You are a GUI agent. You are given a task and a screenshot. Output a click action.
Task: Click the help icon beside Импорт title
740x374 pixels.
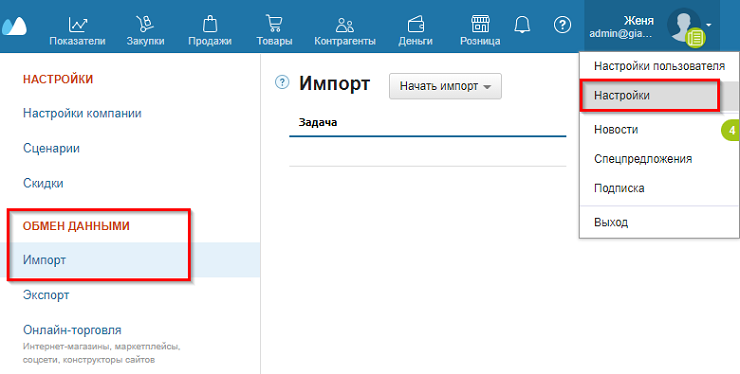[x=282, y=83]
